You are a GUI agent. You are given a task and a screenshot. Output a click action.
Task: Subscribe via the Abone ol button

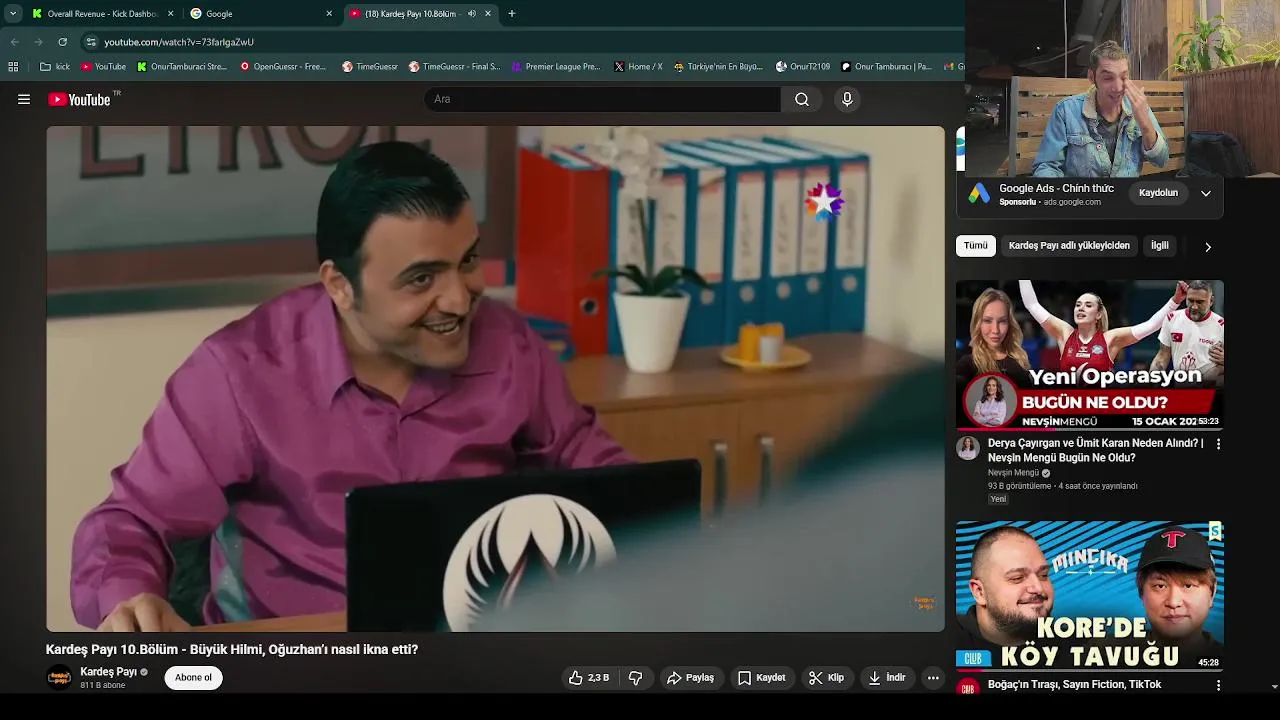(x=193, y=678)
